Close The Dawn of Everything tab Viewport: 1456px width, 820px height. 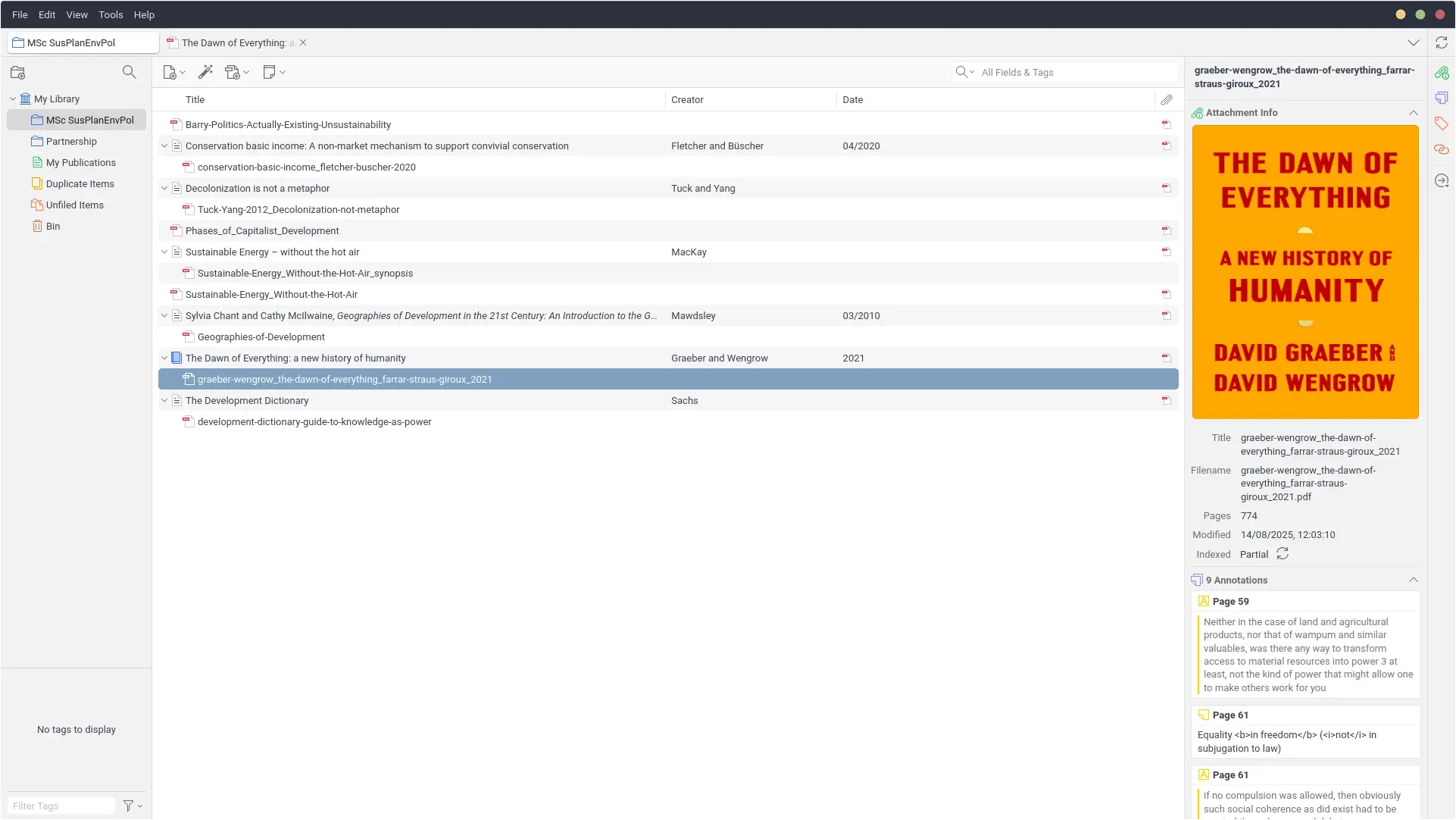coord(303,42)
